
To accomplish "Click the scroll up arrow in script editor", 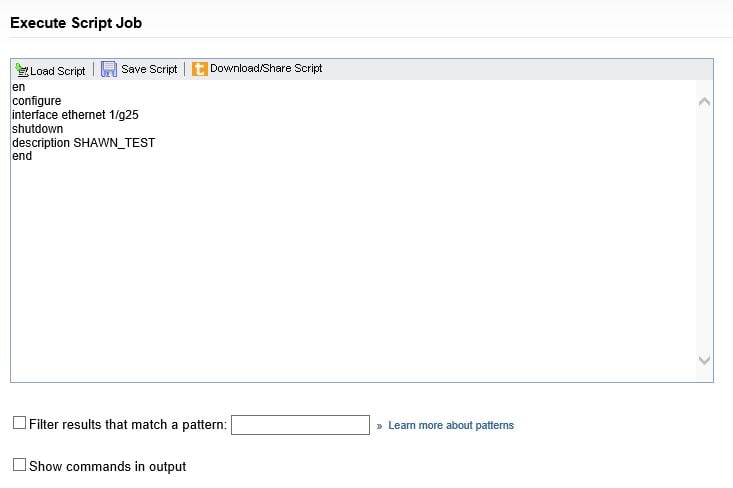I will click(704, 102).
